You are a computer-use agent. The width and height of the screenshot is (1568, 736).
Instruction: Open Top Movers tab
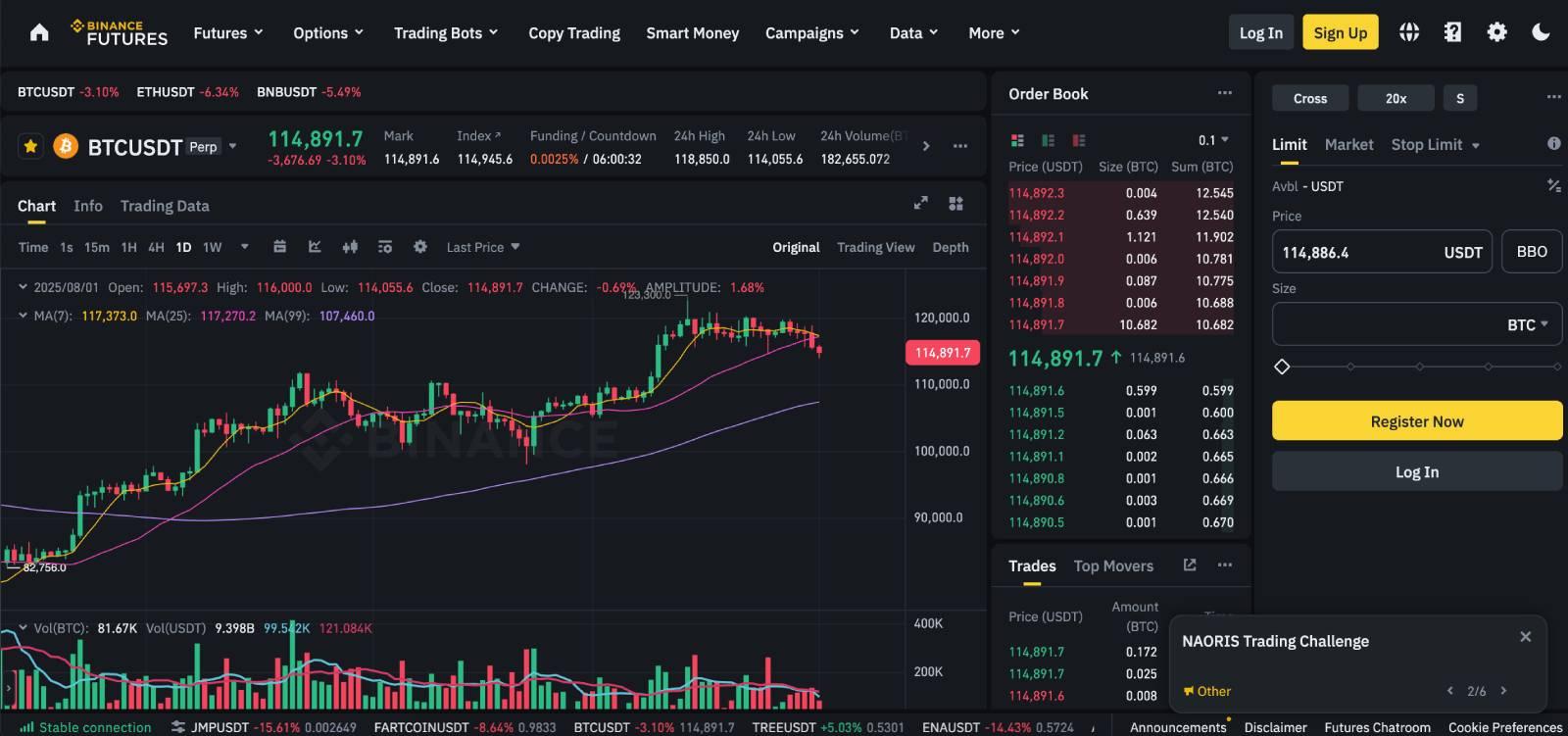click(x=1113, y=565)
